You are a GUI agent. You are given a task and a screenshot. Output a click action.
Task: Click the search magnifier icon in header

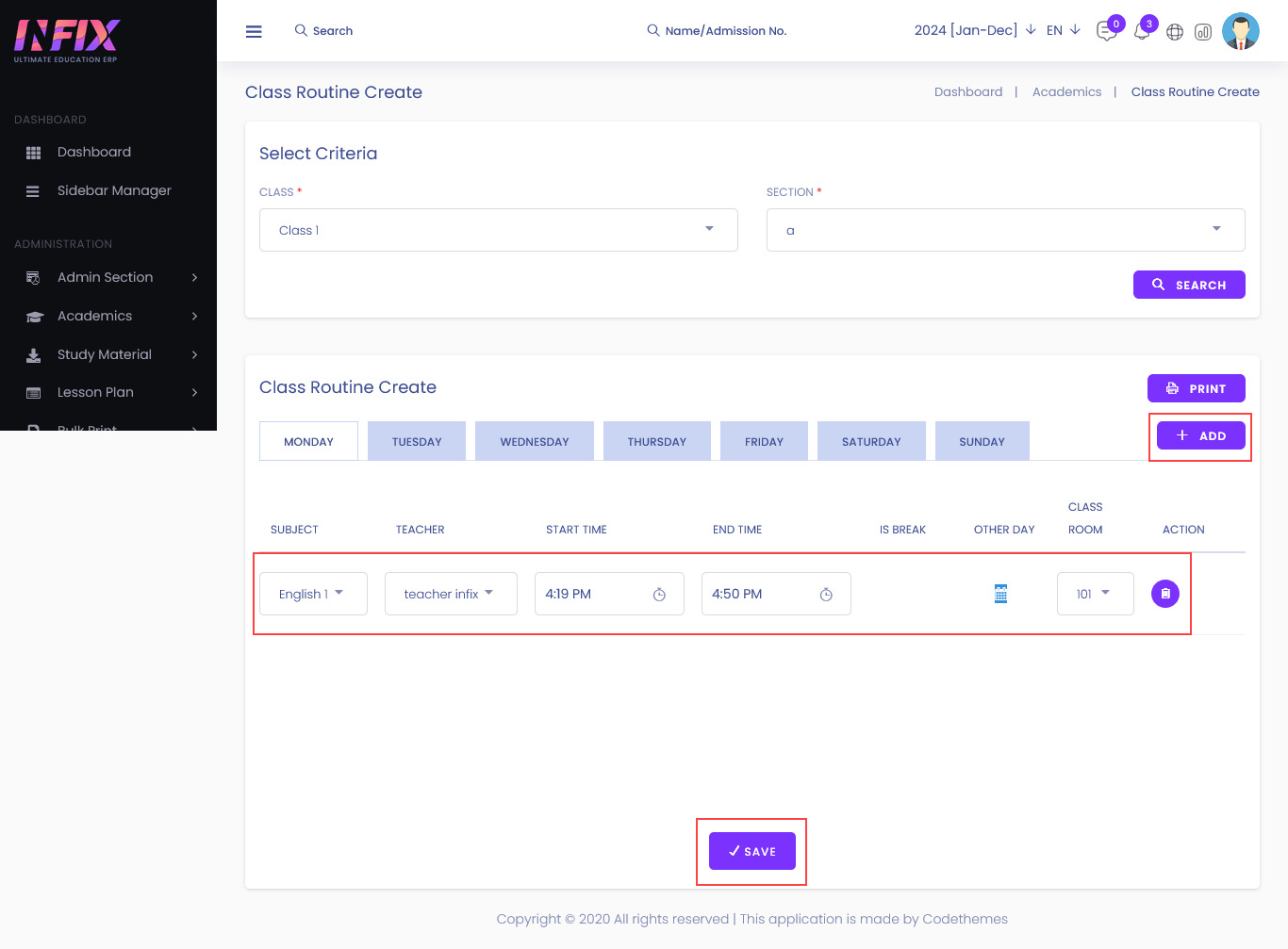point(301,30)
